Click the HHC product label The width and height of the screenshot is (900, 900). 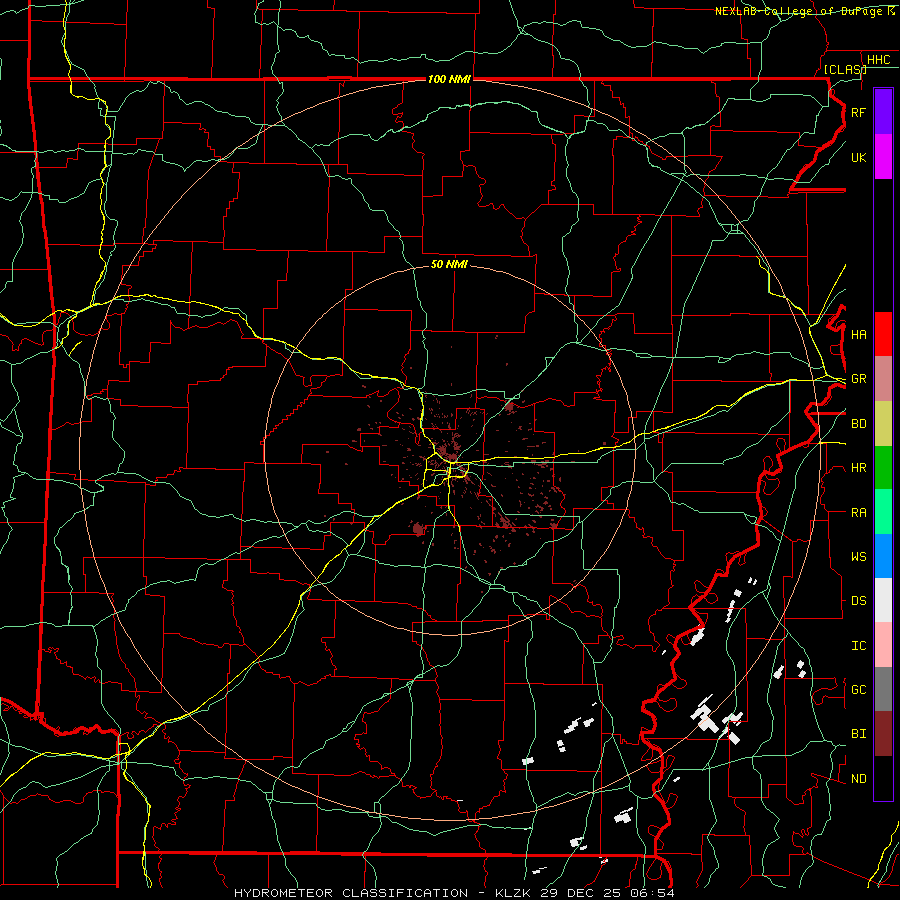coord(878,60)
